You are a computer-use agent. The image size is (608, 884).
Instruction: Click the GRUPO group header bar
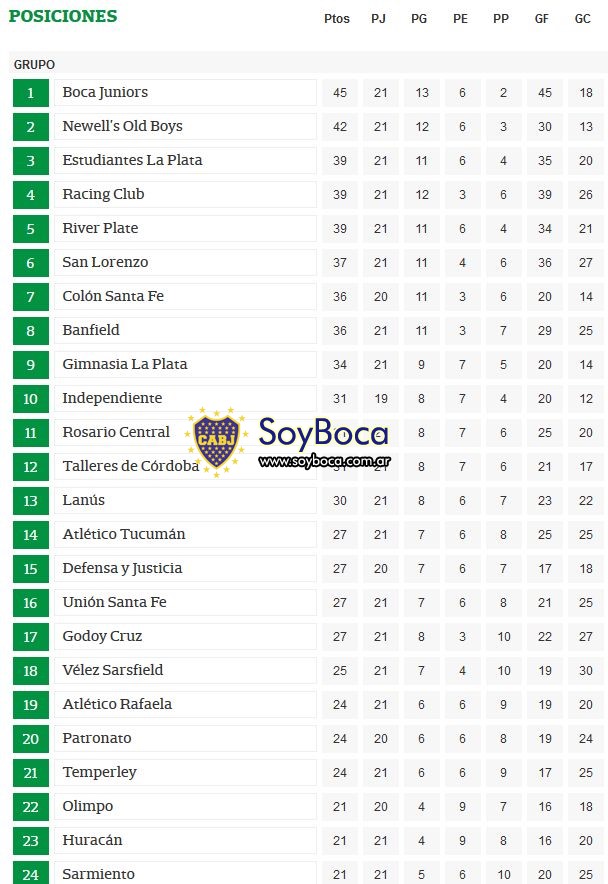308,64
